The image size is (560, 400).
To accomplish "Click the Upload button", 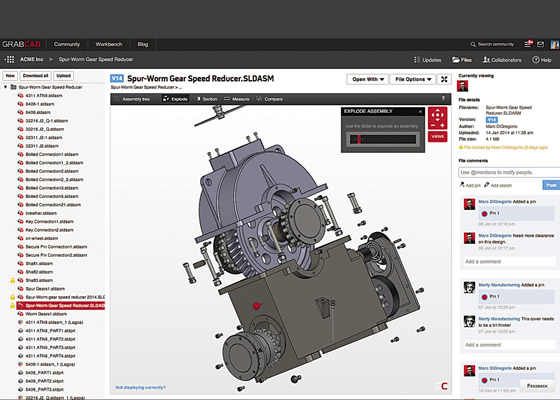I will (63, 76).
